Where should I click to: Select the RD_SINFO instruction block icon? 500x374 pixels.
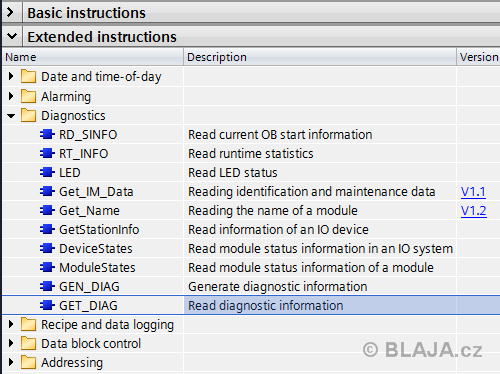pos(47,134)
